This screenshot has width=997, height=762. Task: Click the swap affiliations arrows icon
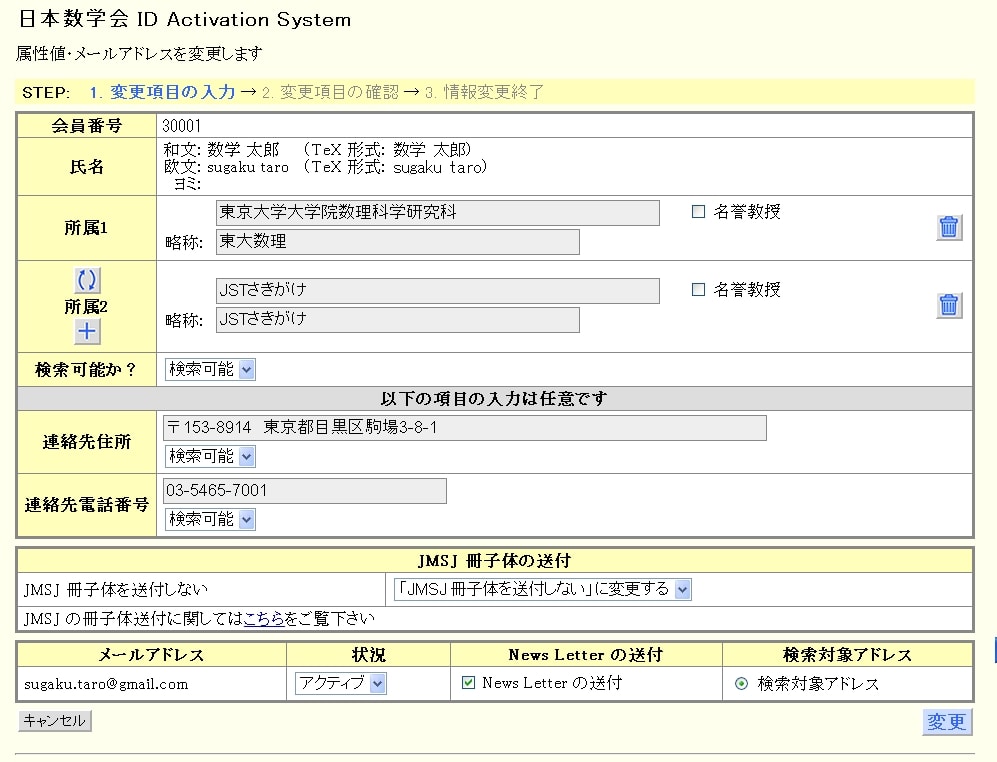87,280
